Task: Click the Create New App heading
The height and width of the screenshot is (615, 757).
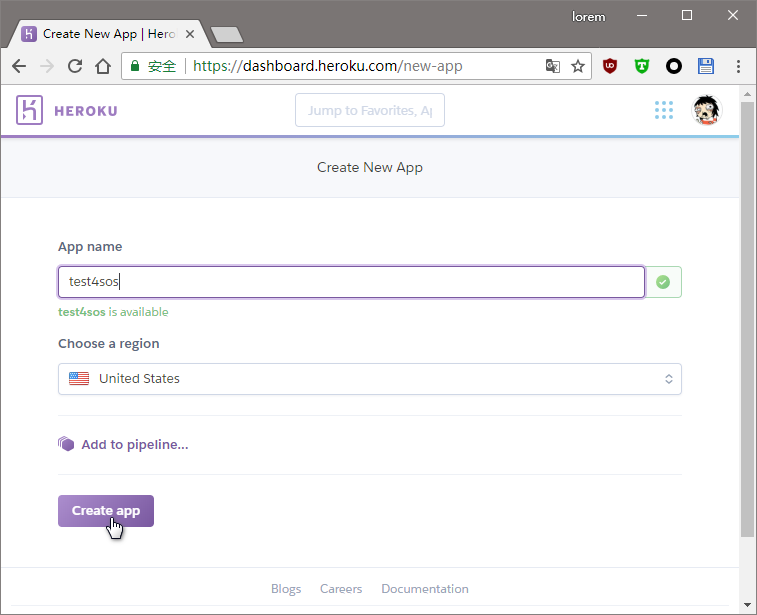Action: (370, 168)
